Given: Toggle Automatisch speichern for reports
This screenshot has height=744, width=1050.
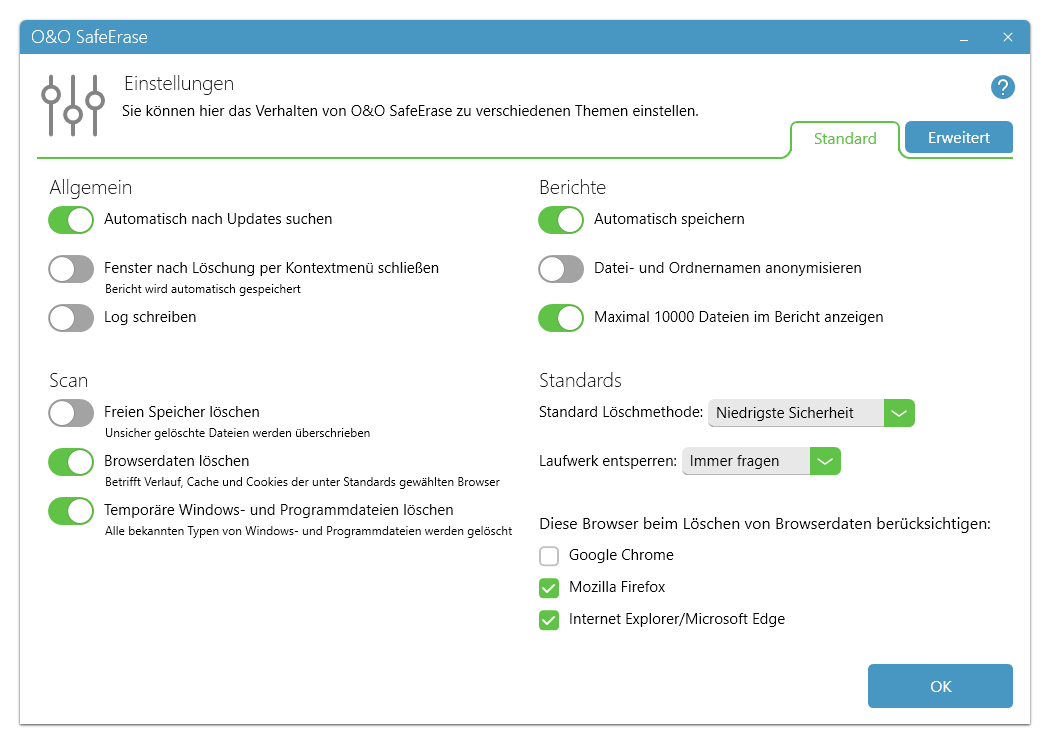Looking at the screenshot, I should (561, 220).
